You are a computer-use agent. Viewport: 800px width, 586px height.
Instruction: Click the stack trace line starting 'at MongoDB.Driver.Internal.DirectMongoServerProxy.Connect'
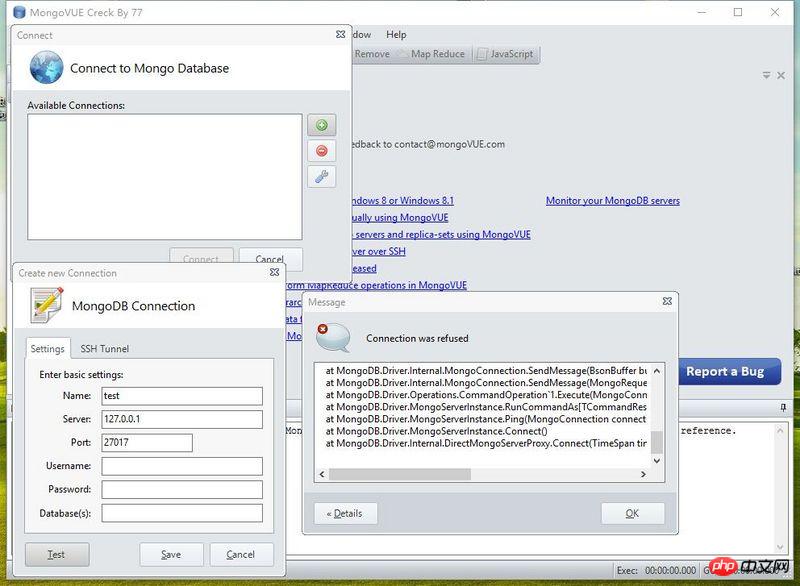(486, 443)
